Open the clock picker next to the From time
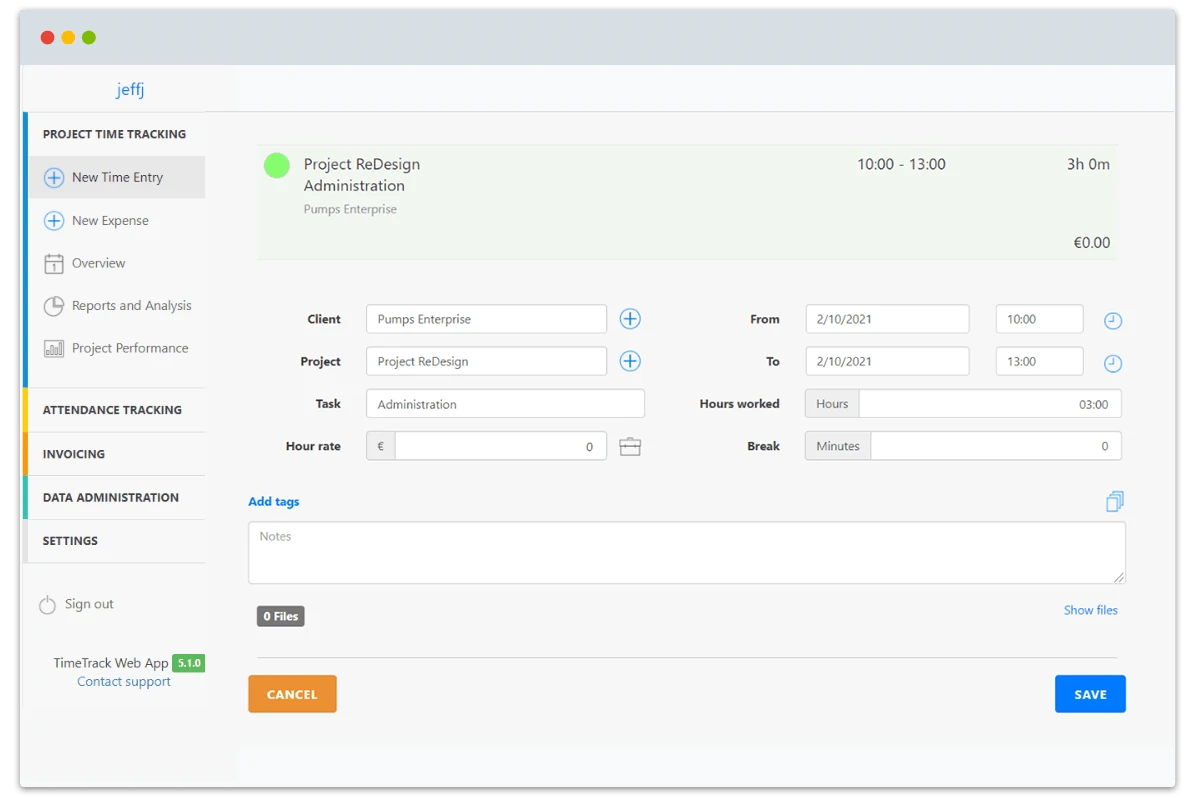Viewport: 1200px width, 800px height. 1113,318
